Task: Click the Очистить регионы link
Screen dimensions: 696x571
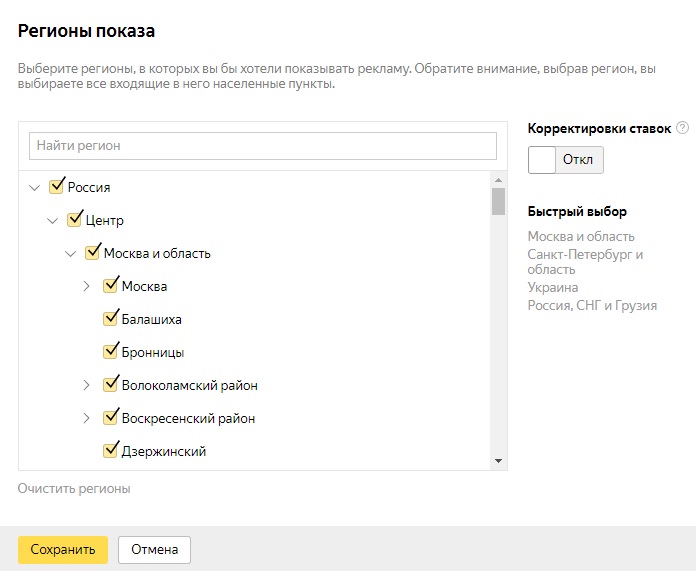Action: (x=74, y=488)
